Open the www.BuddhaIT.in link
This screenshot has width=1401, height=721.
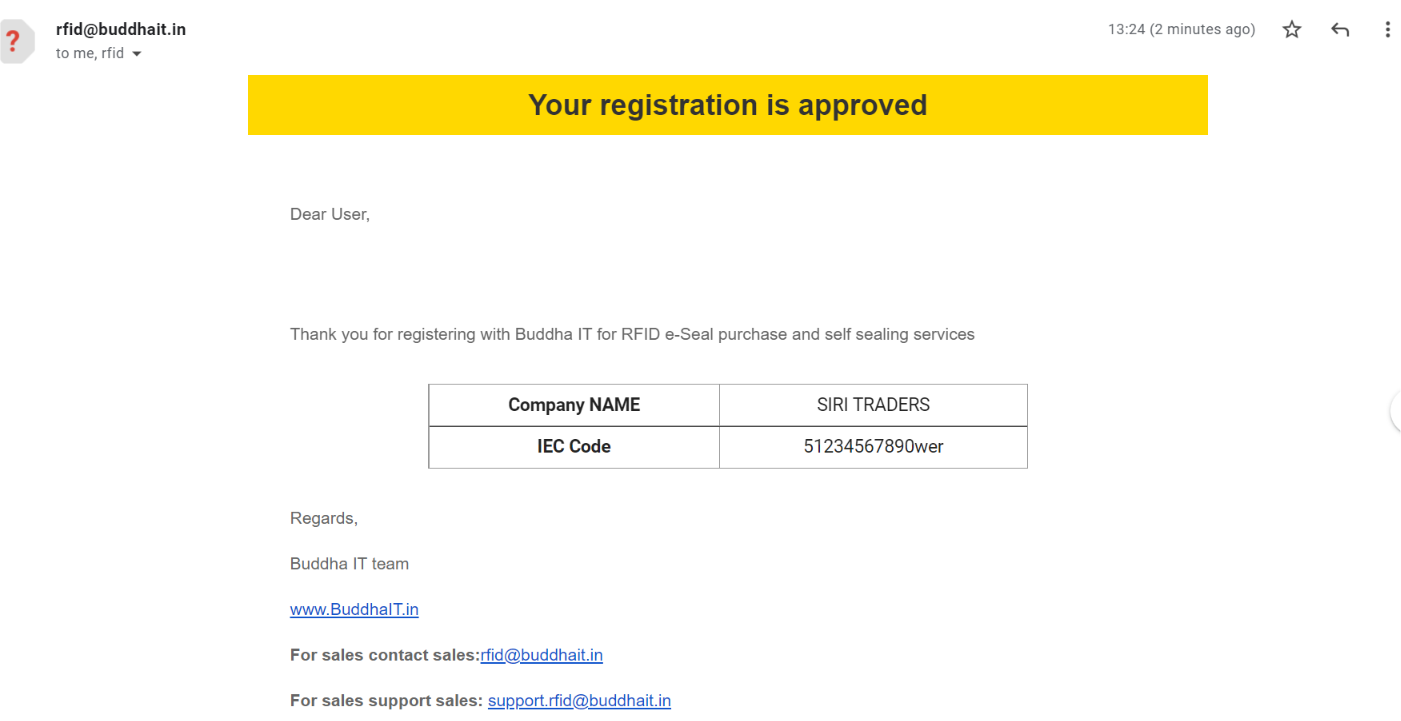pyautogui.click(x=354, y=609)
